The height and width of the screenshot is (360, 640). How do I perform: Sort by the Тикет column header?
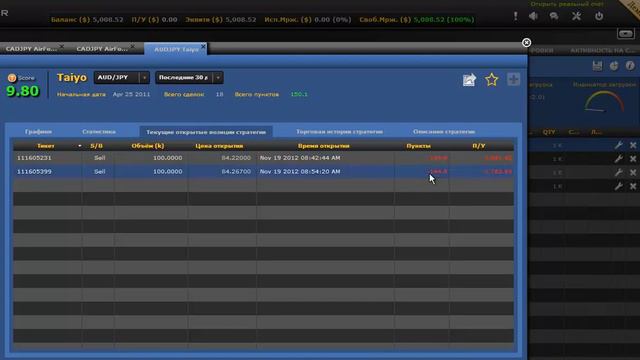click(45, 146)
